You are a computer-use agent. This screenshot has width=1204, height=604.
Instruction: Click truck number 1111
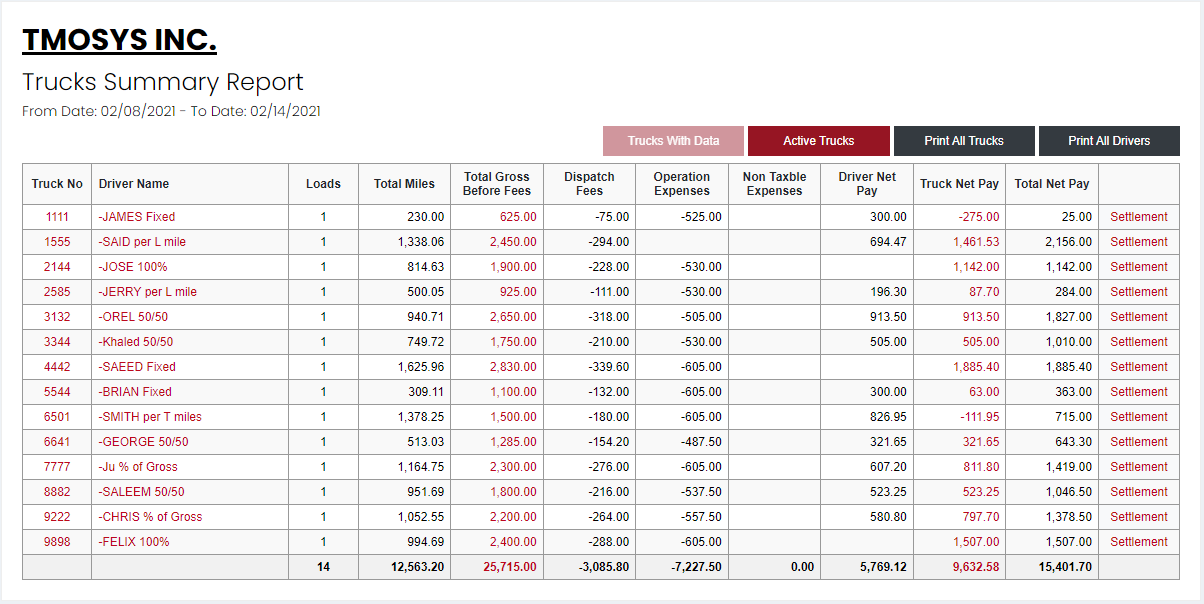tap(57, 217)
